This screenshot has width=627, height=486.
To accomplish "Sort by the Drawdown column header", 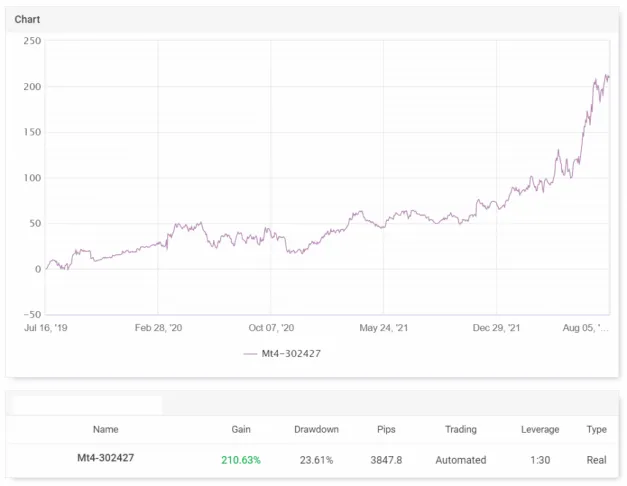I will click(316, 429).
